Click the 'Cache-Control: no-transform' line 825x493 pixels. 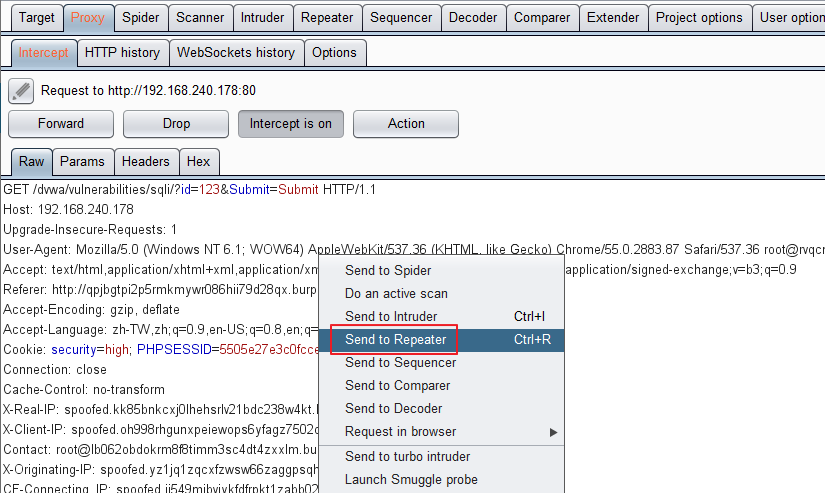pyautogui.click(x=84, y=390)
